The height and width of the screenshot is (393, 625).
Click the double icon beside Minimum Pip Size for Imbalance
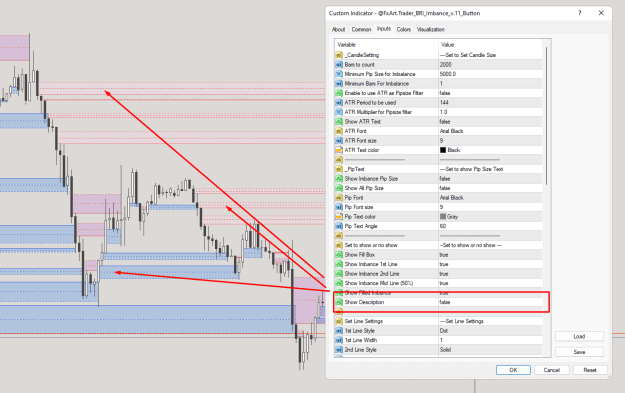coord(339,74)
